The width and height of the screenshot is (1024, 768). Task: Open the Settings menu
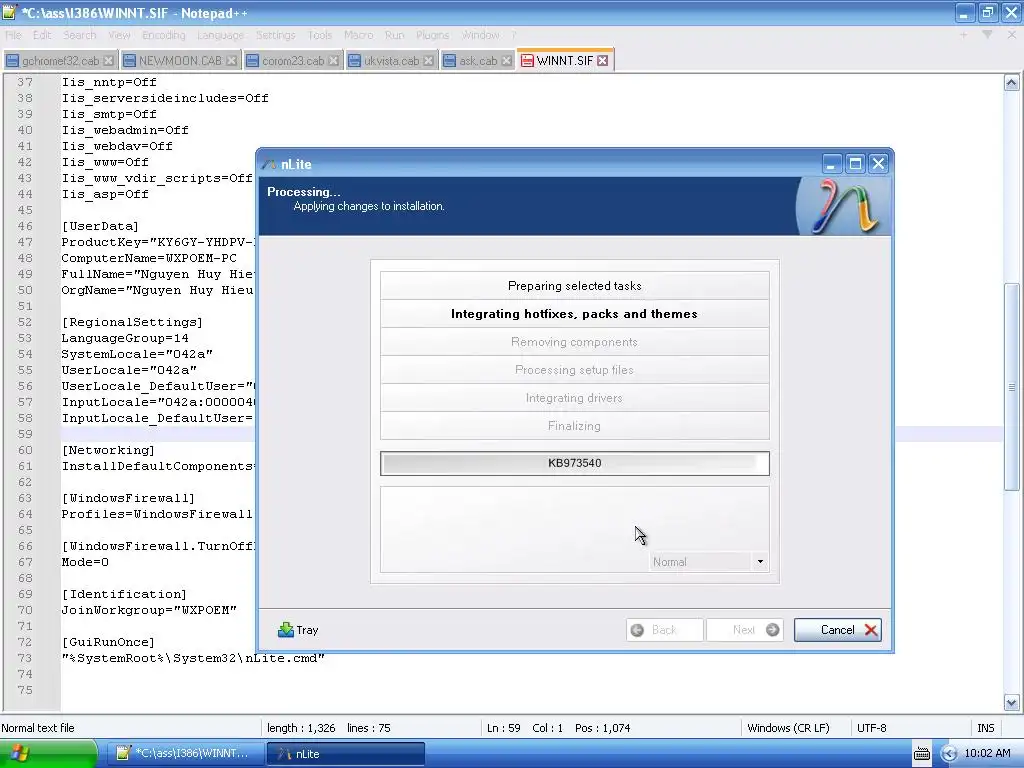pos(276,35)
